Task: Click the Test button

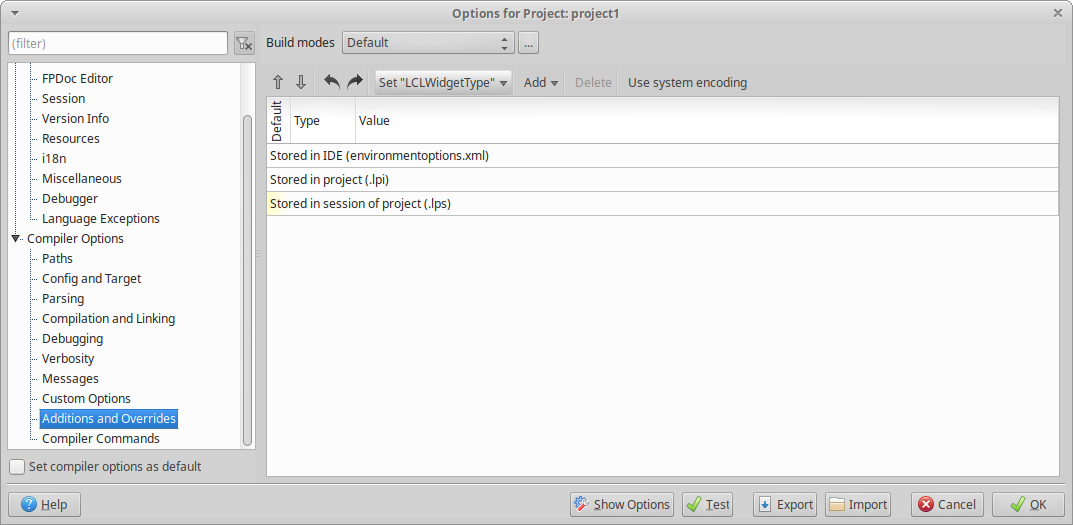Action: [x=708, y=504]
